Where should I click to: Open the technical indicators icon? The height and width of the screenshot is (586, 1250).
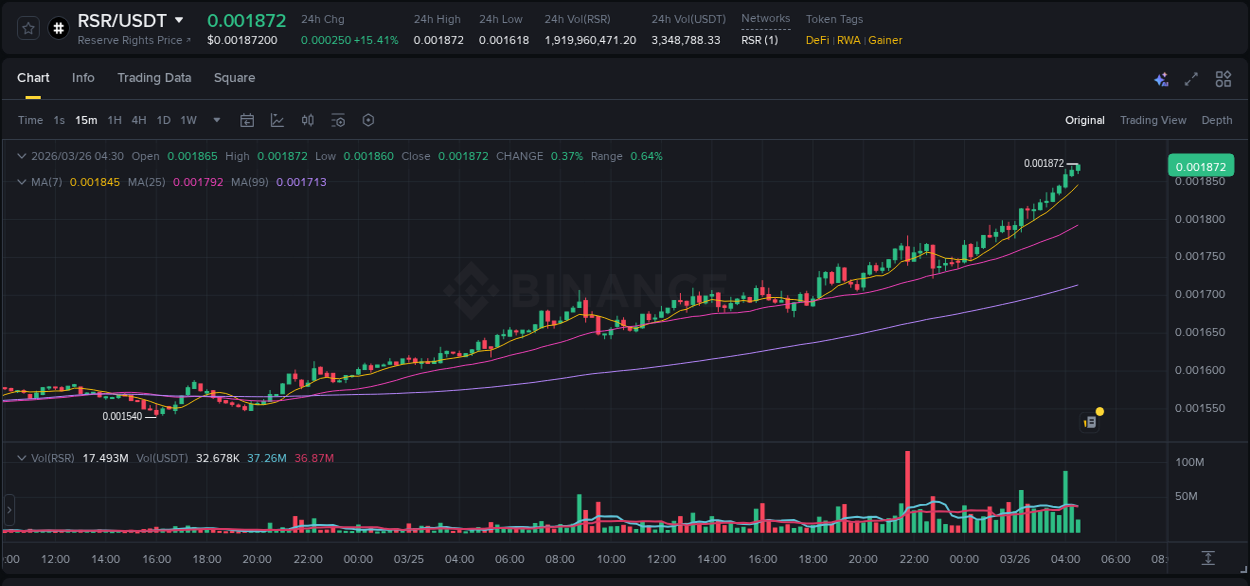[x=307, y=119]
